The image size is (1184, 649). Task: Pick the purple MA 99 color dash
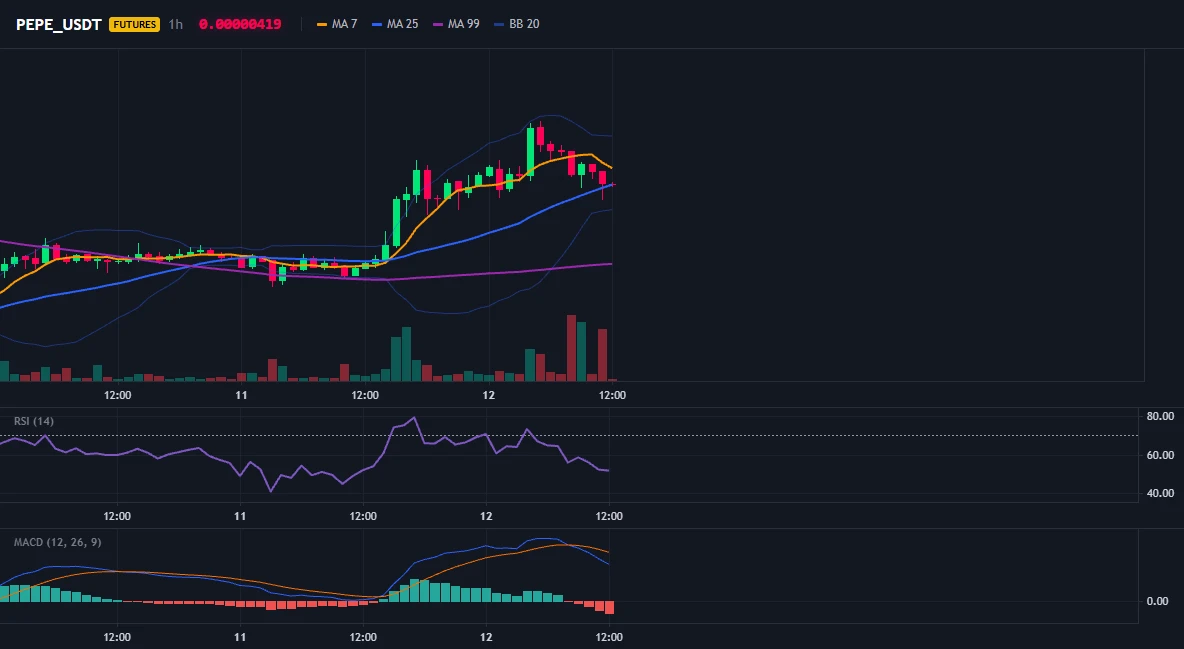pyautogui.click(x=438, y=24)
